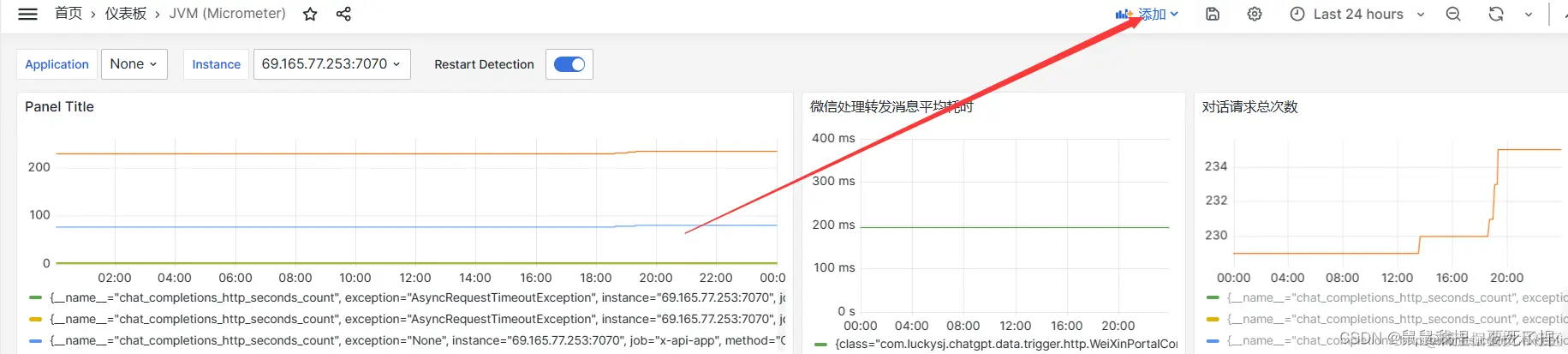Toggle yellow series swatch in 对话请求总次数 legend
1568x354 pixels.
pos(1213,319)
